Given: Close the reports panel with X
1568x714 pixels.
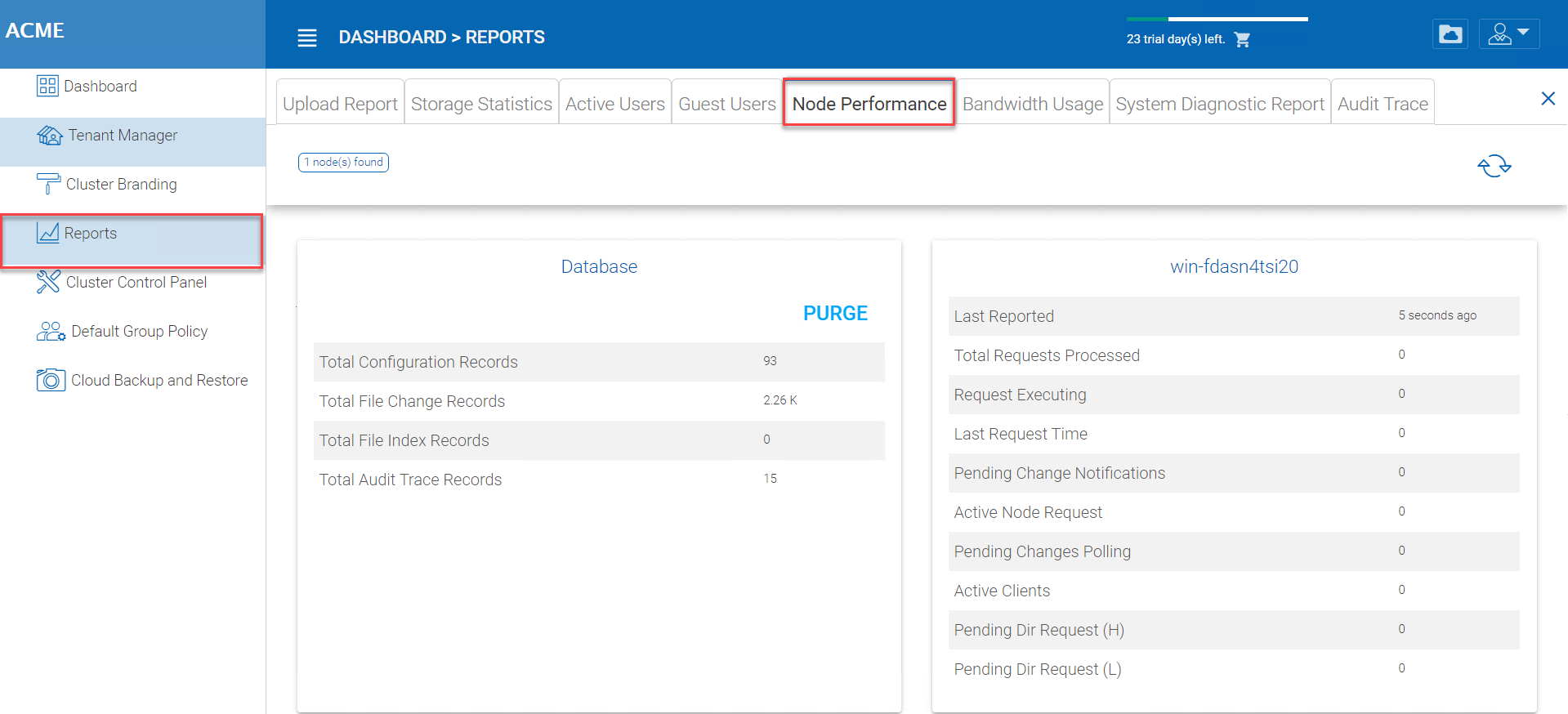Looking at the screenshot, I should 1548,99.
